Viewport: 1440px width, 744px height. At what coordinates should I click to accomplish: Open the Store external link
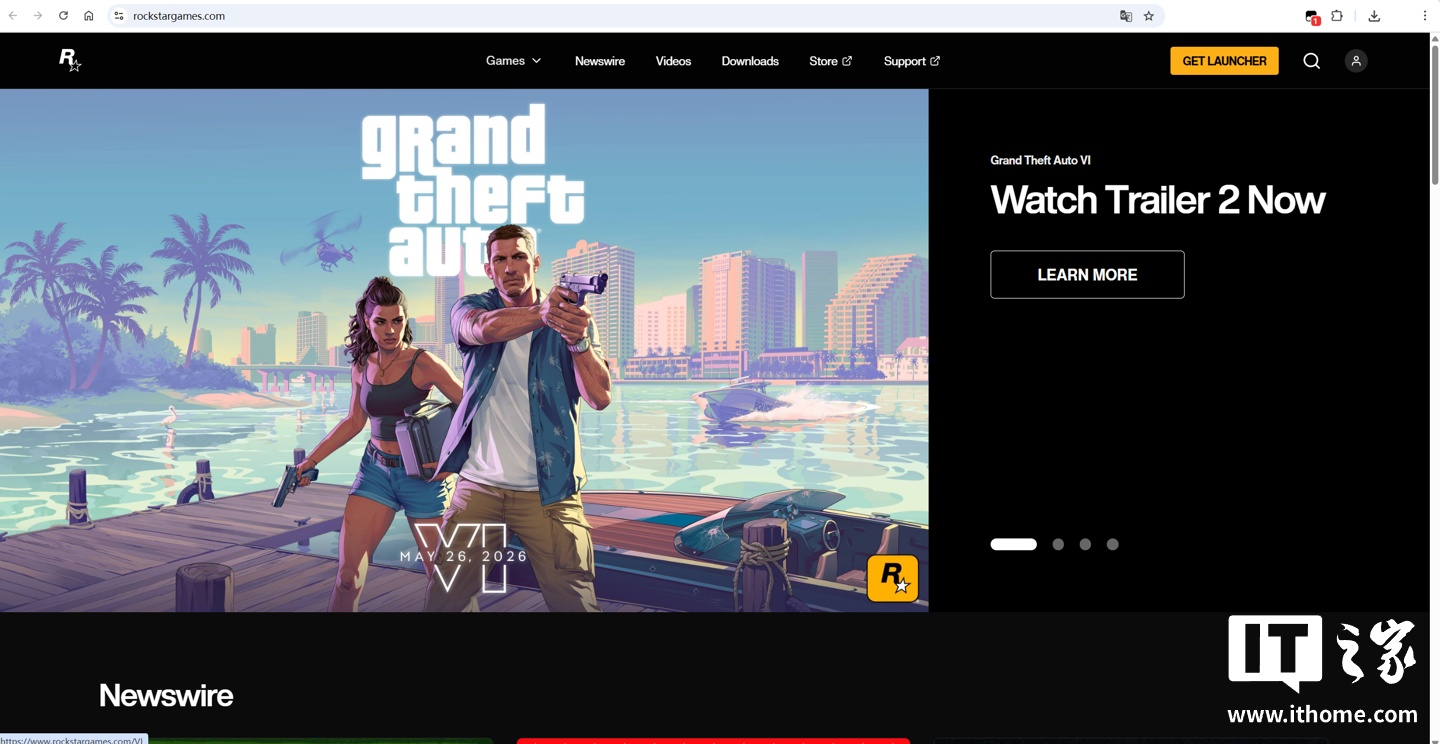click(831, 61)
